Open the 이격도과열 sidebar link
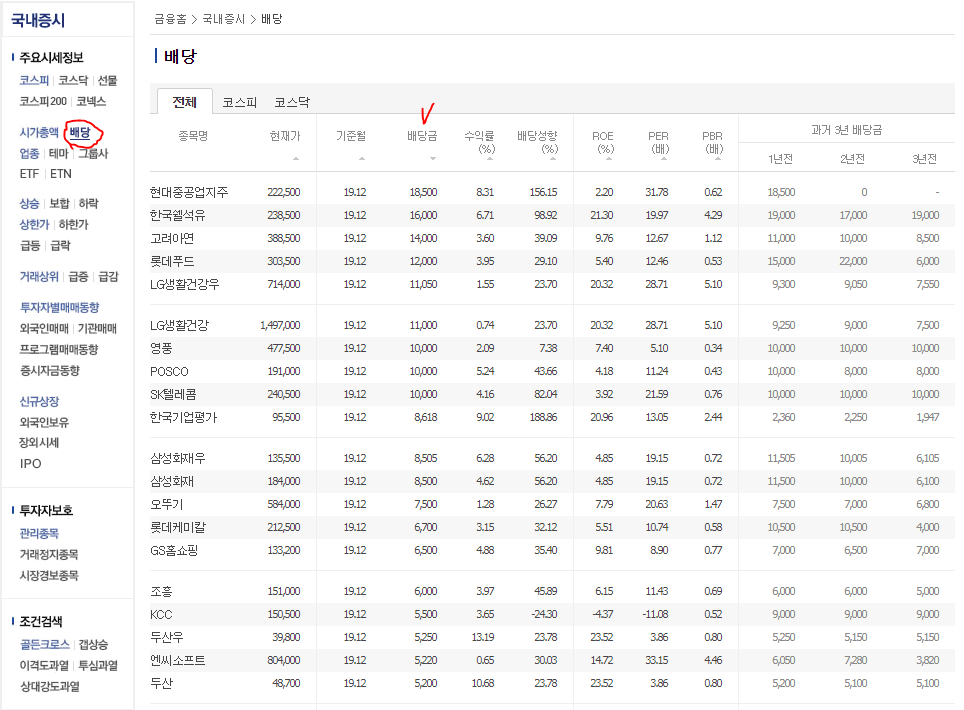 tap(44, 666)
